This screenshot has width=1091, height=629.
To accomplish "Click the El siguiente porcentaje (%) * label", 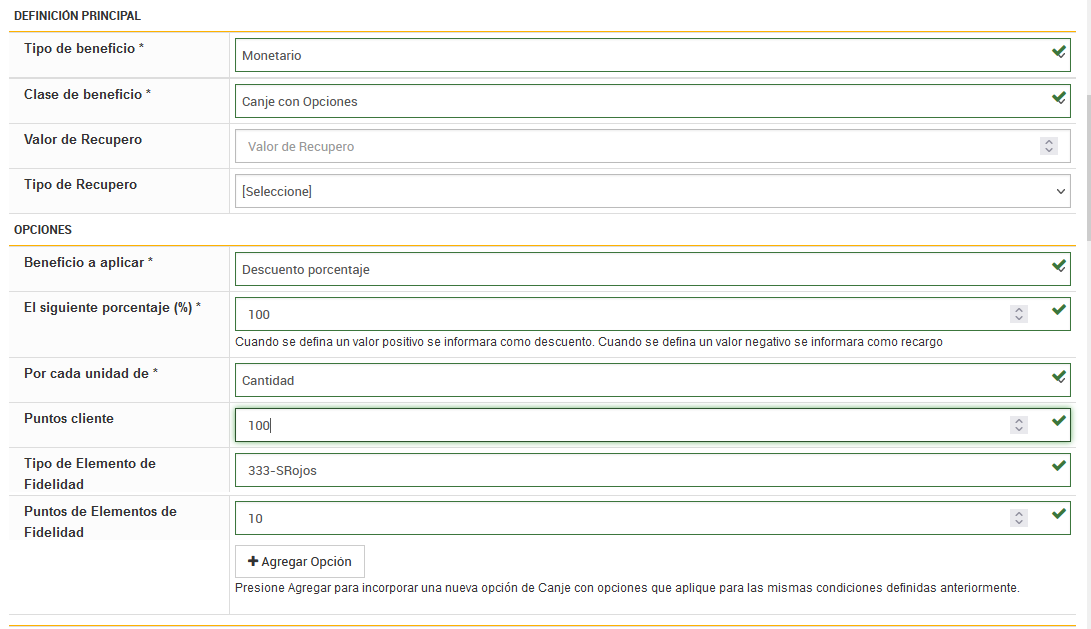I will pyautogui.click(x=112, y=308).
